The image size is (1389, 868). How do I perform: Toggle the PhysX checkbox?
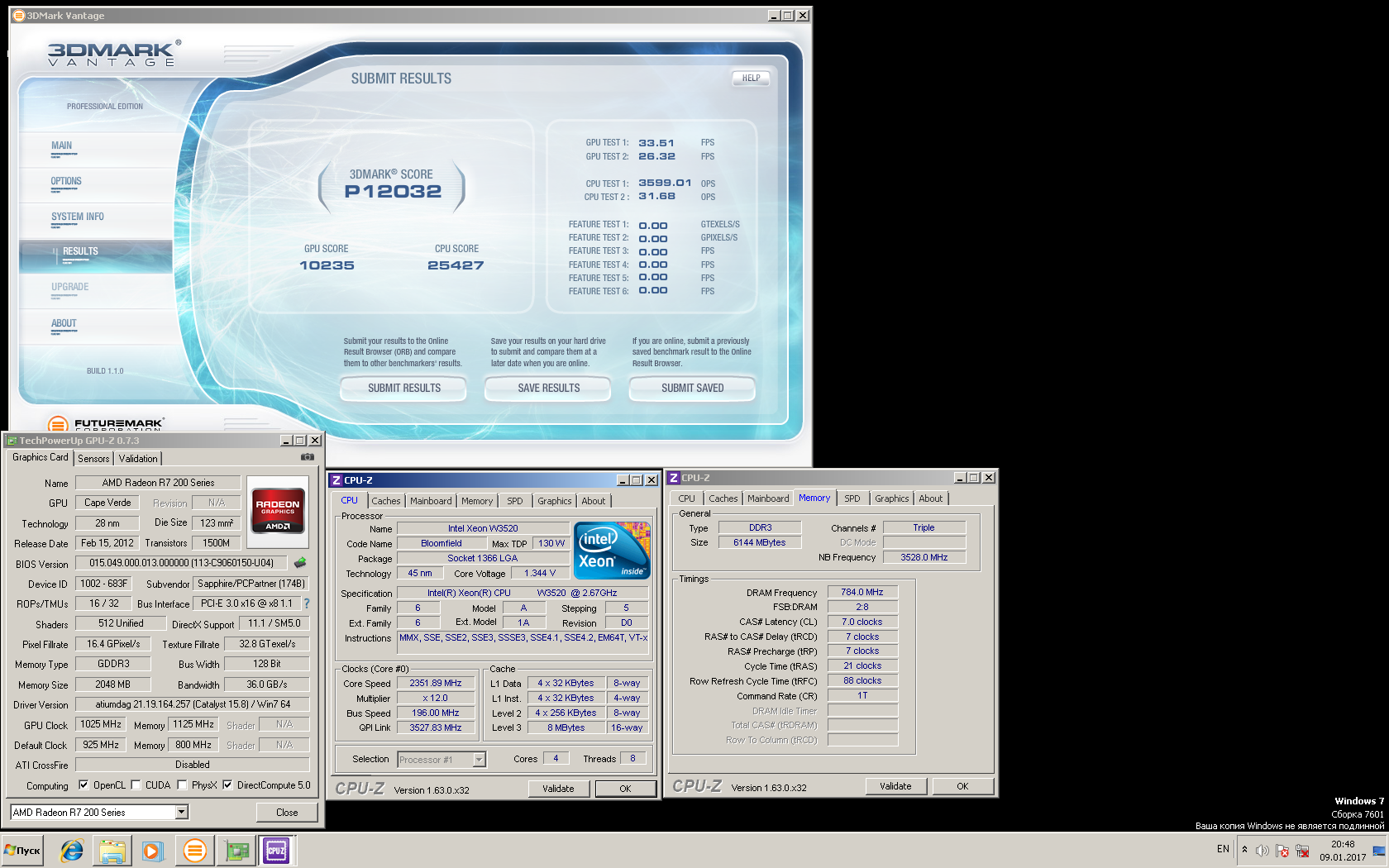click(x=182, y=785)
